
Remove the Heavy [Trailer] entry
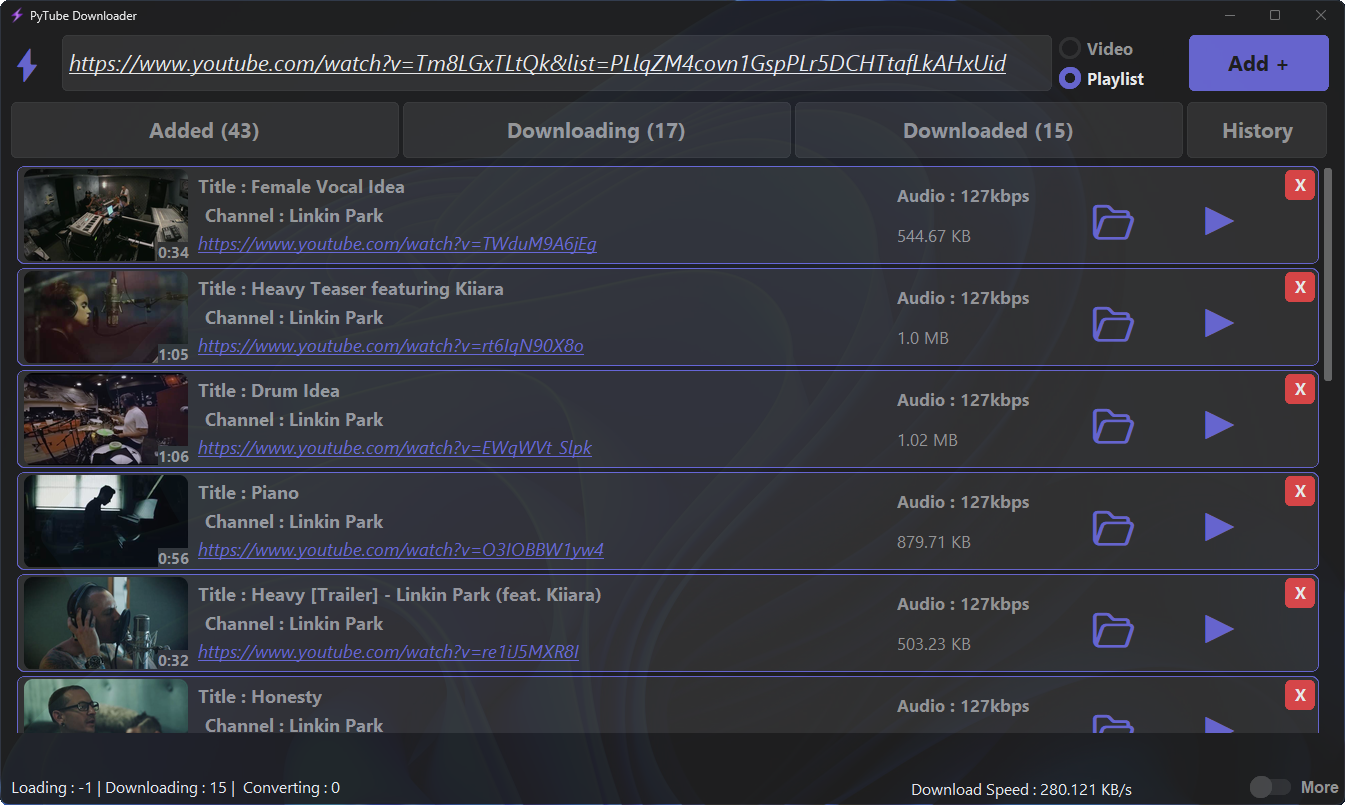tap(1300, 593)
